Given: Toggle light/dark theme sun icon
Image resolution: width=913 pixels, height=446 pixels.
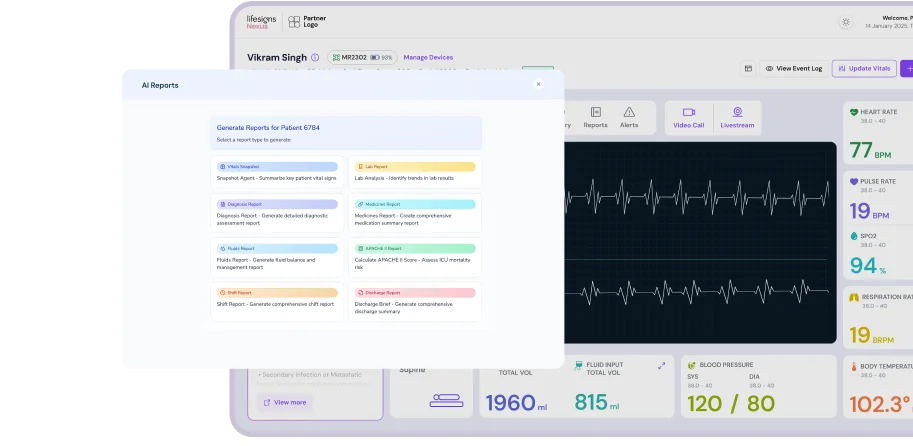Looking at the screenshot, I should coord(846,22).
